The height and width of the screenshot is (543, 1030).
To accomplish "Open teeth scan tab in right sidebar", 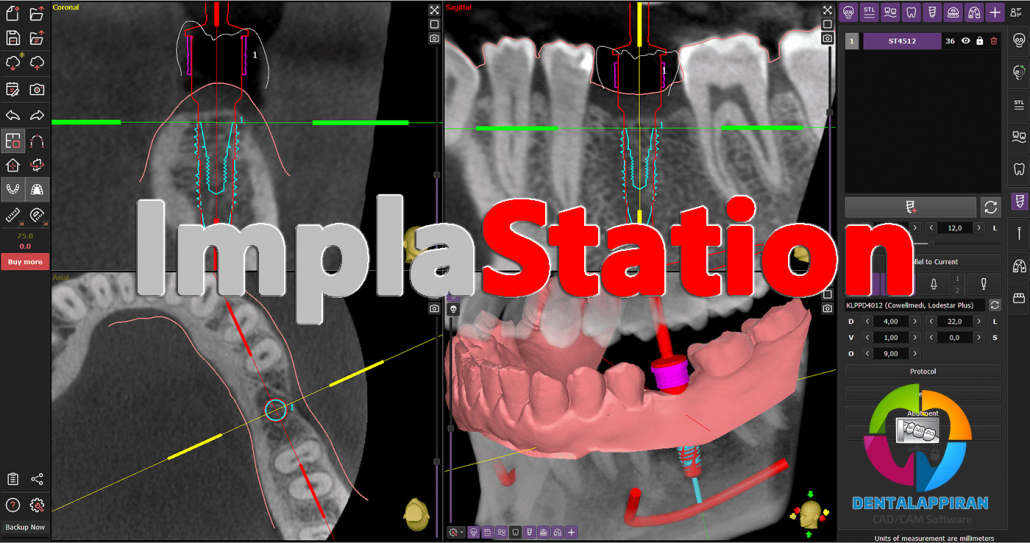I will tap(1019, 137).
